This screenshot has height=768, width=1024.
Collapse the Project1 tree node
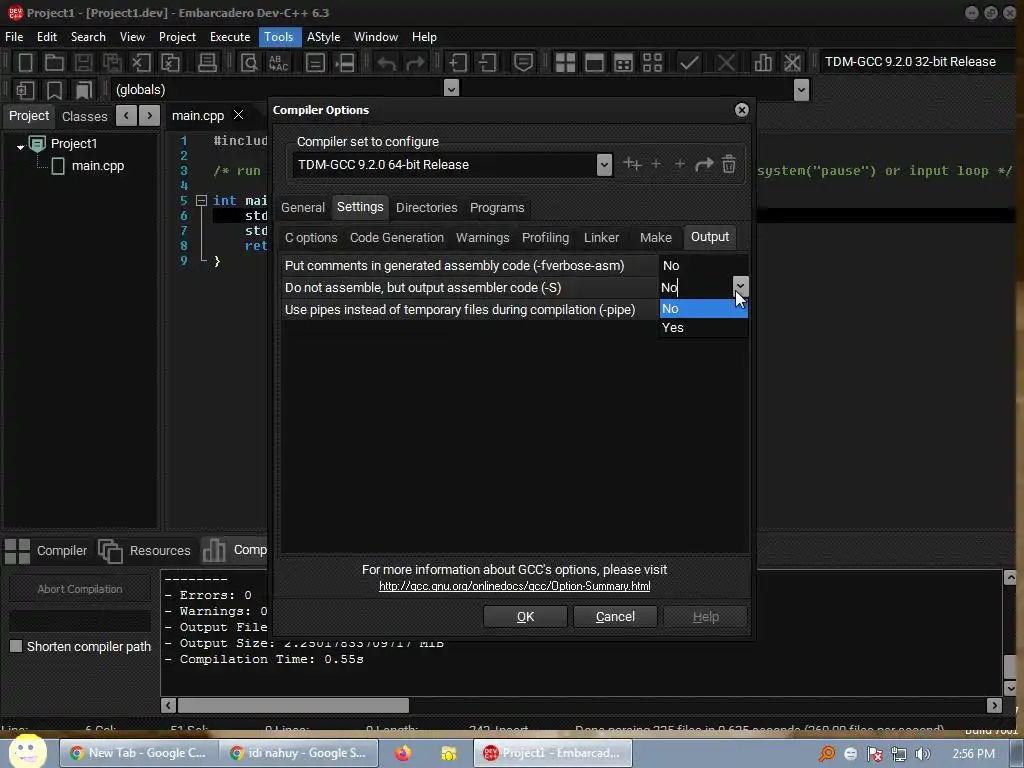(x=20, y=146)
